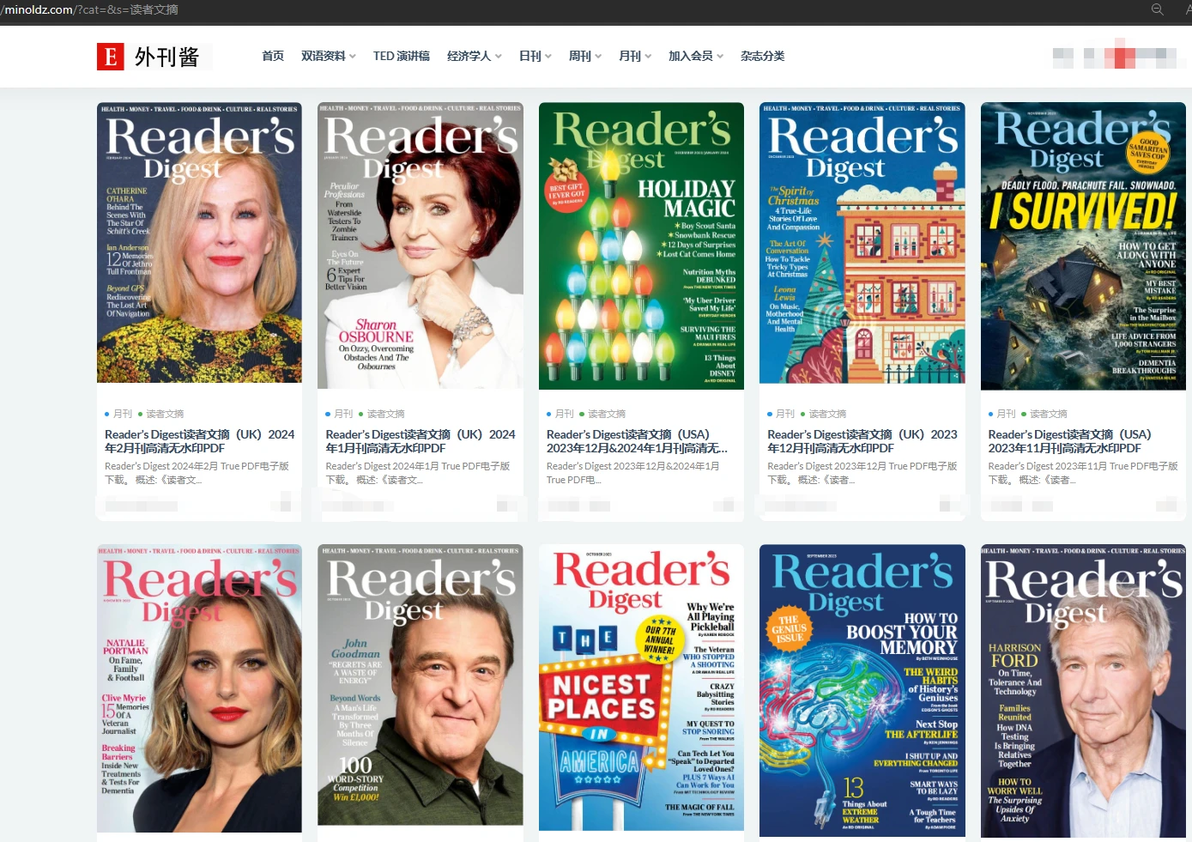Viewport: 1192px width, 842px height.
Task: Expand the 月刊 navigation dropdown
Action: pos(635,56)
